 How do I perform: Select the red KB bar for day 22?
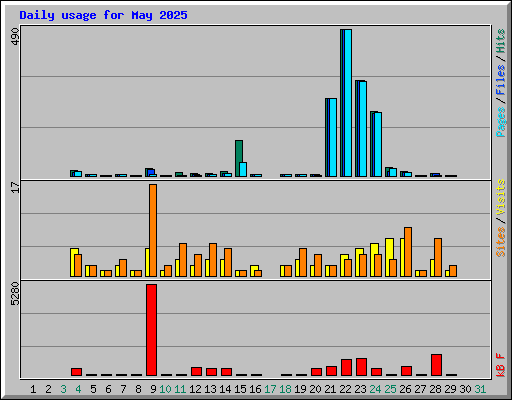point(346,368)
